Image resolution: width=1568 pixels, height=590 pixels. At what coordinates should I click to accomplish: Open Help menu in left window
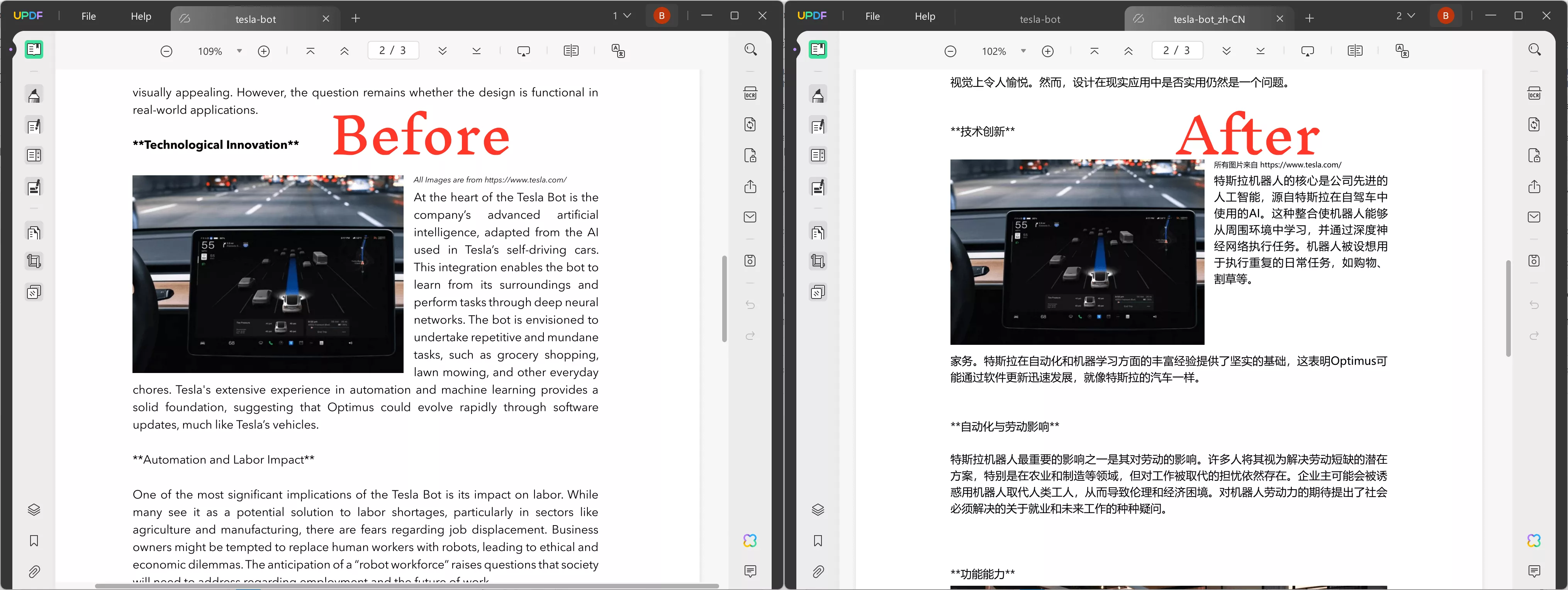pos(141,17)
